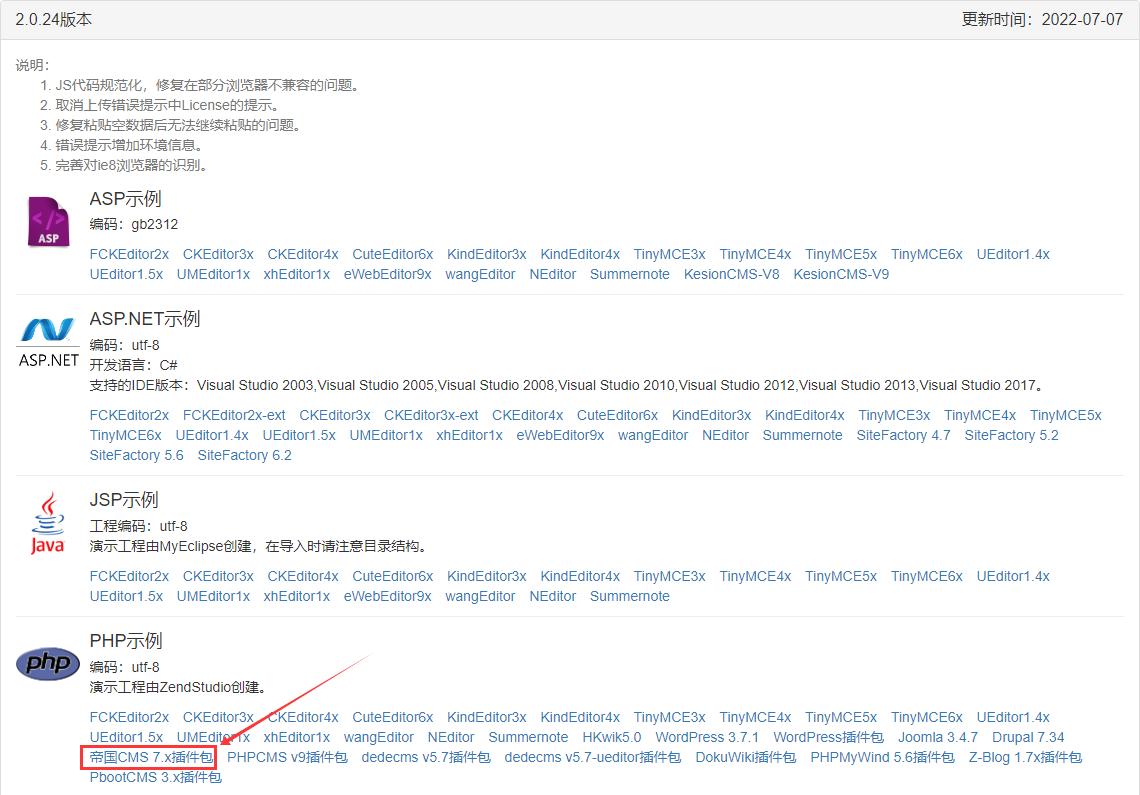
Task: Open dedecms v5.7插件包 link
Action: pos(426,757)
